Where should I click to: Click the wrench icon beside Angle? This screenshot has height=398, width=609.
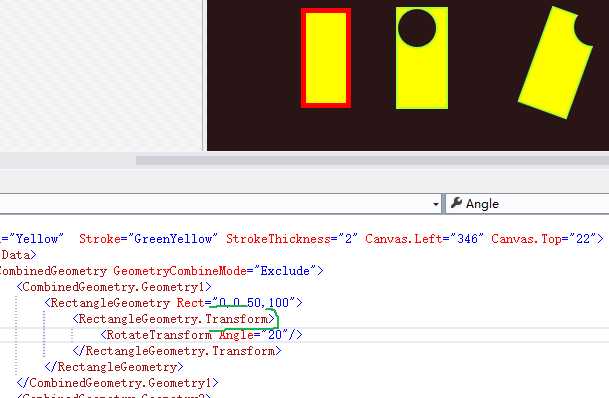tap(456, 203)
